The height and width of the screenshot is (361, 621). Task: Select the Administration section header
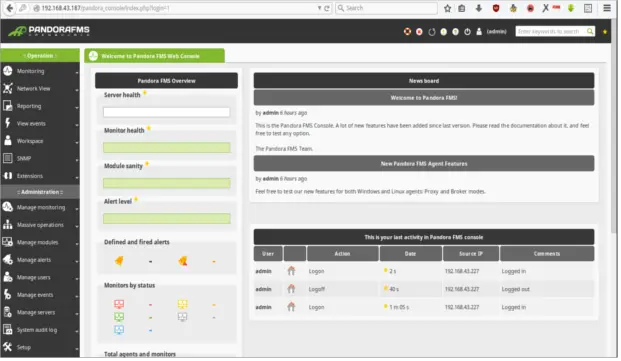coord(40,192)
